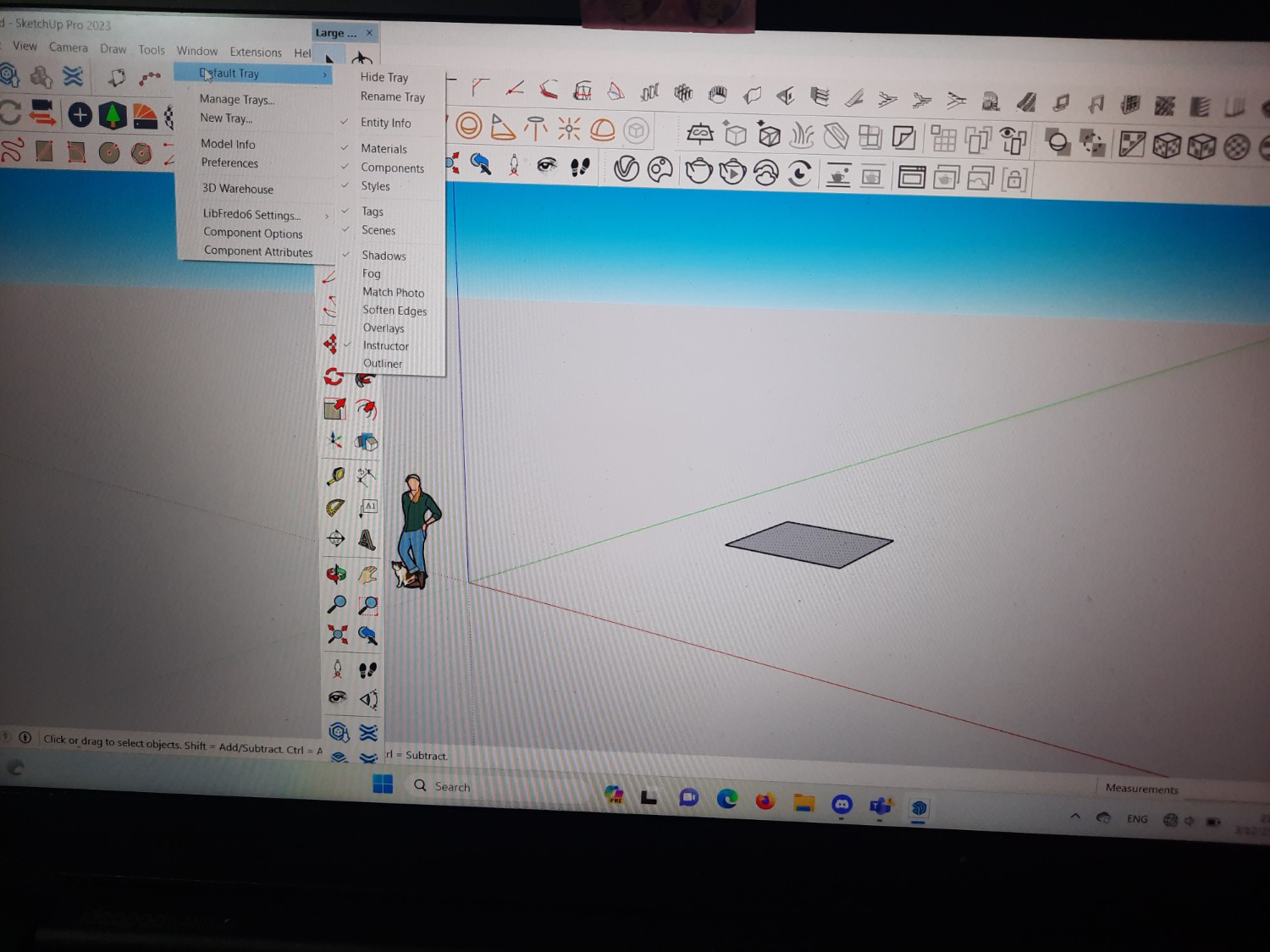Toggle Shadows panel in tray
Viewport: 1270px width, 952px height.
pos(384,256)
